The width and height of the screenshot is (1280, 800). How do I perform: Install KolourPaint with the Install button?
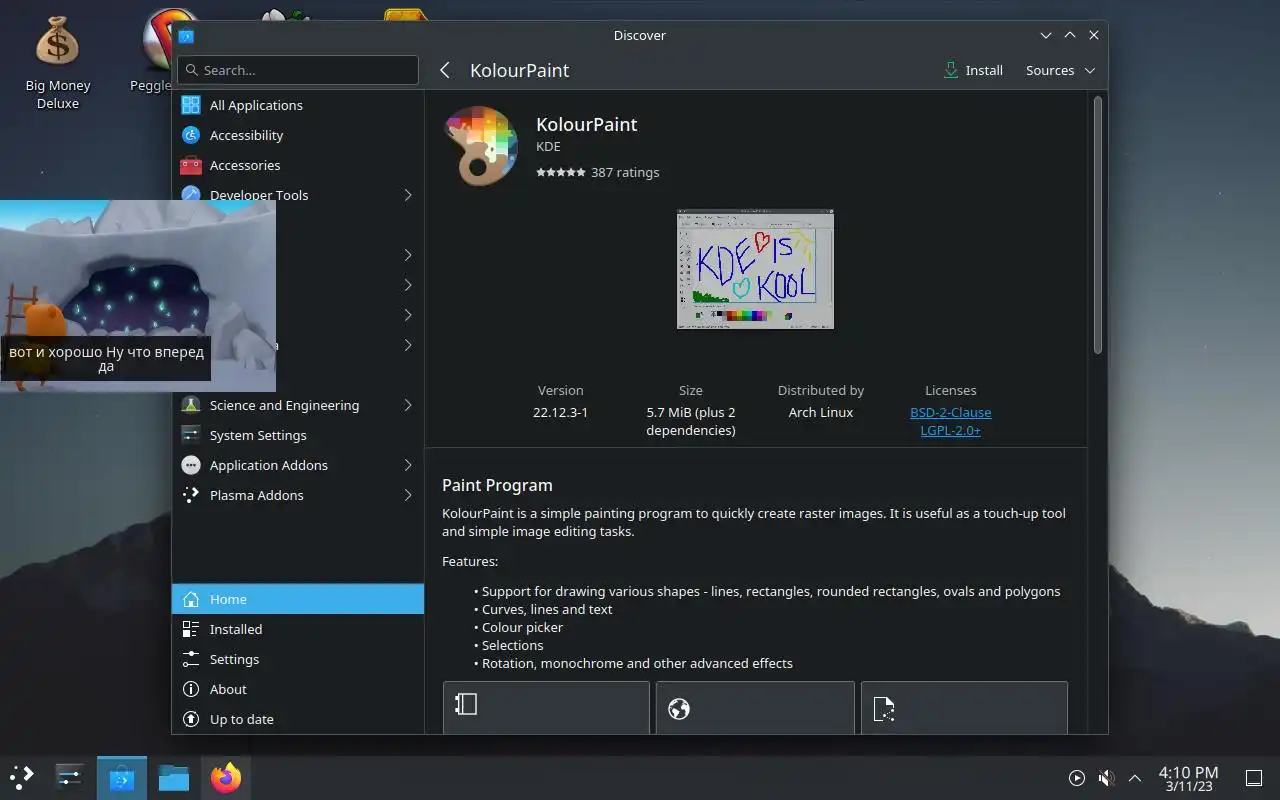click(973, 70)
